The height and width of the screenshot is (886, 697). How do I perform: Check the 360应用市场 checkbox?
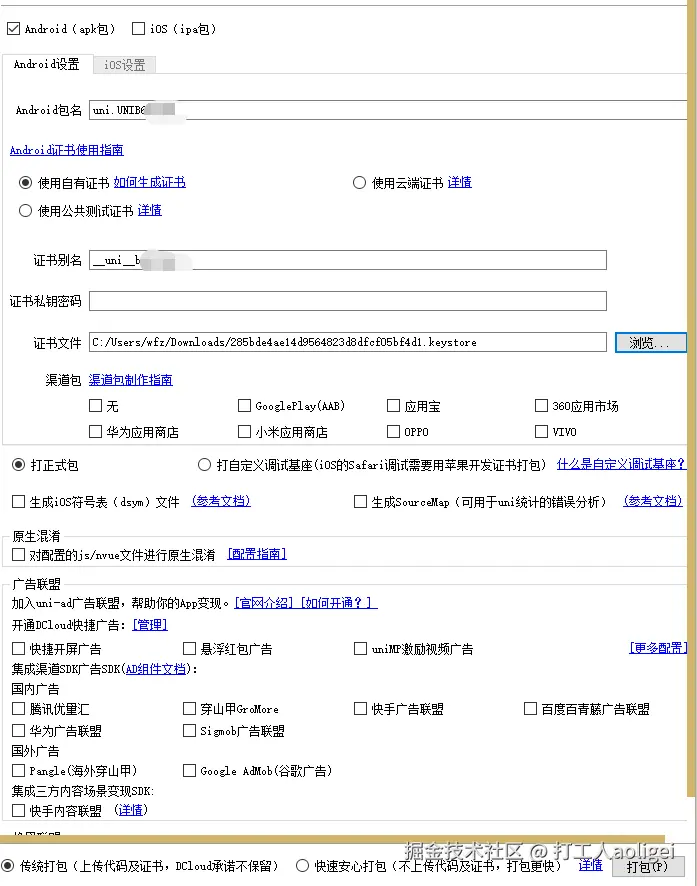tap(541, 406)
